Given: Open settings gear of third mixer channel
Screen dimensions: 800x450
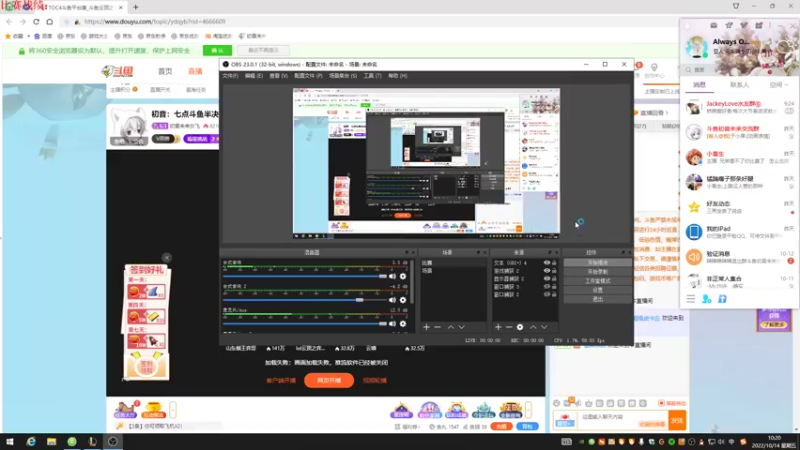Looking at the screenshot, I should (x=403, y=323).
